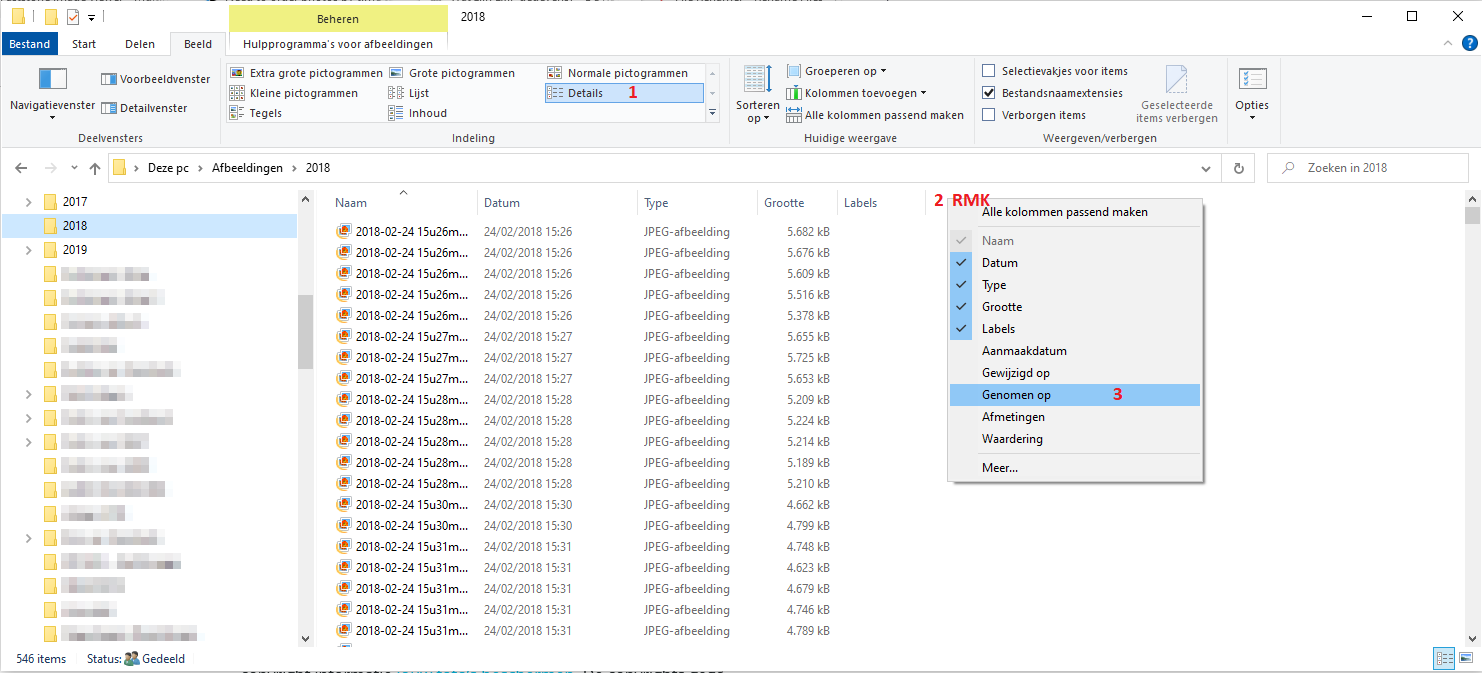Open the Groeperen op dropdown
1482x673 pixels.
pyautogui.click(x=837, y=71)
